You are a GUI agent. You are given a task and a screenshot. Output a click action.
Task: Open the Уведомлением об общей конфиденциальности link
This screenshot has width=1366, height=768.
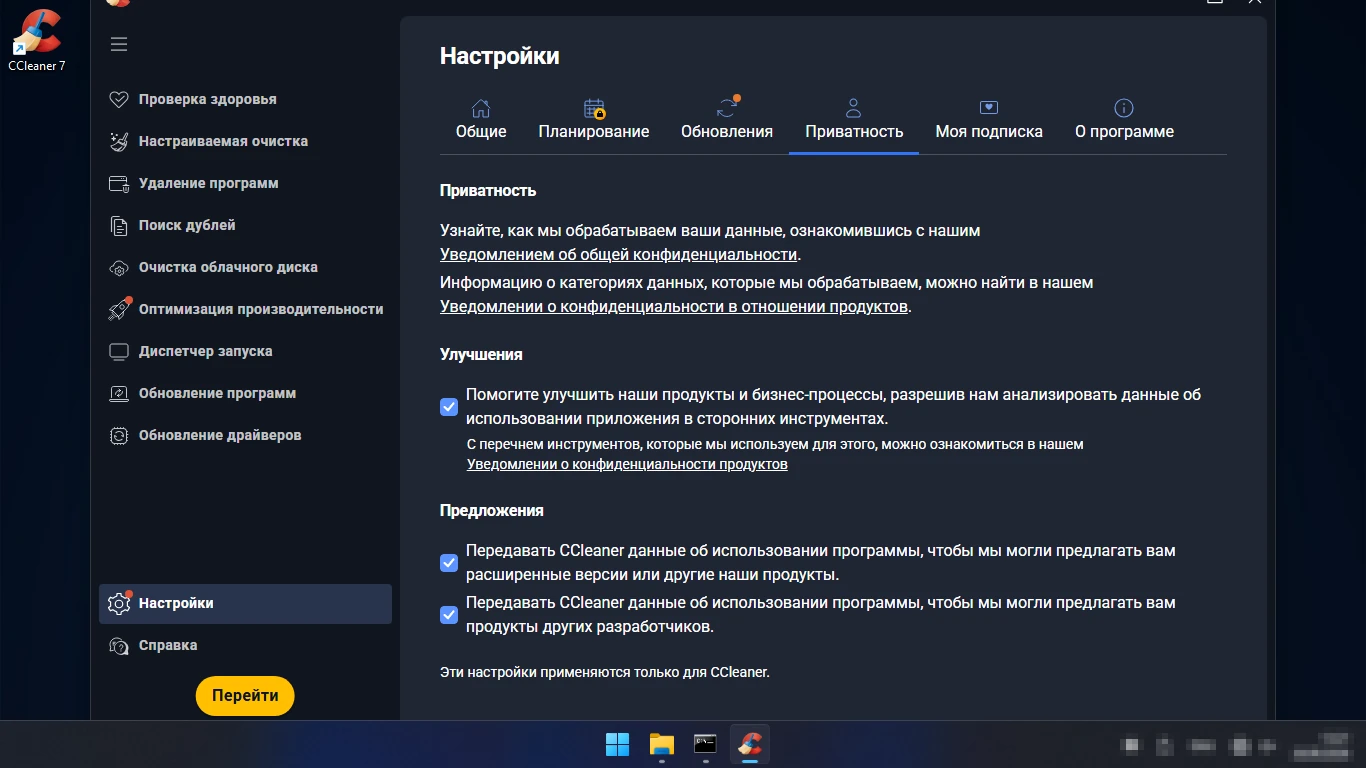pos(619,255)
